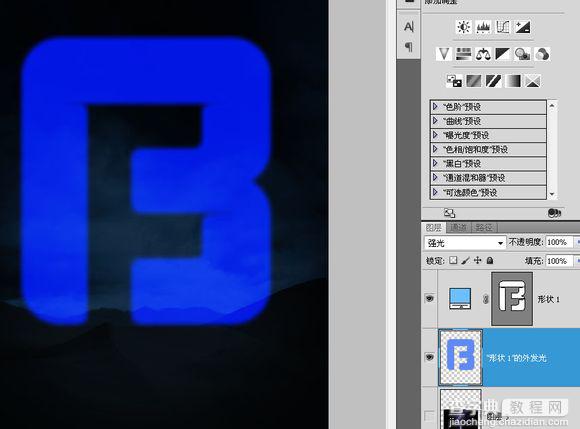Image resolution: width=580 pixels, height=429 pixels.
Task: Expand the "通道混和器"预设 group
Action: pos(435,178)
